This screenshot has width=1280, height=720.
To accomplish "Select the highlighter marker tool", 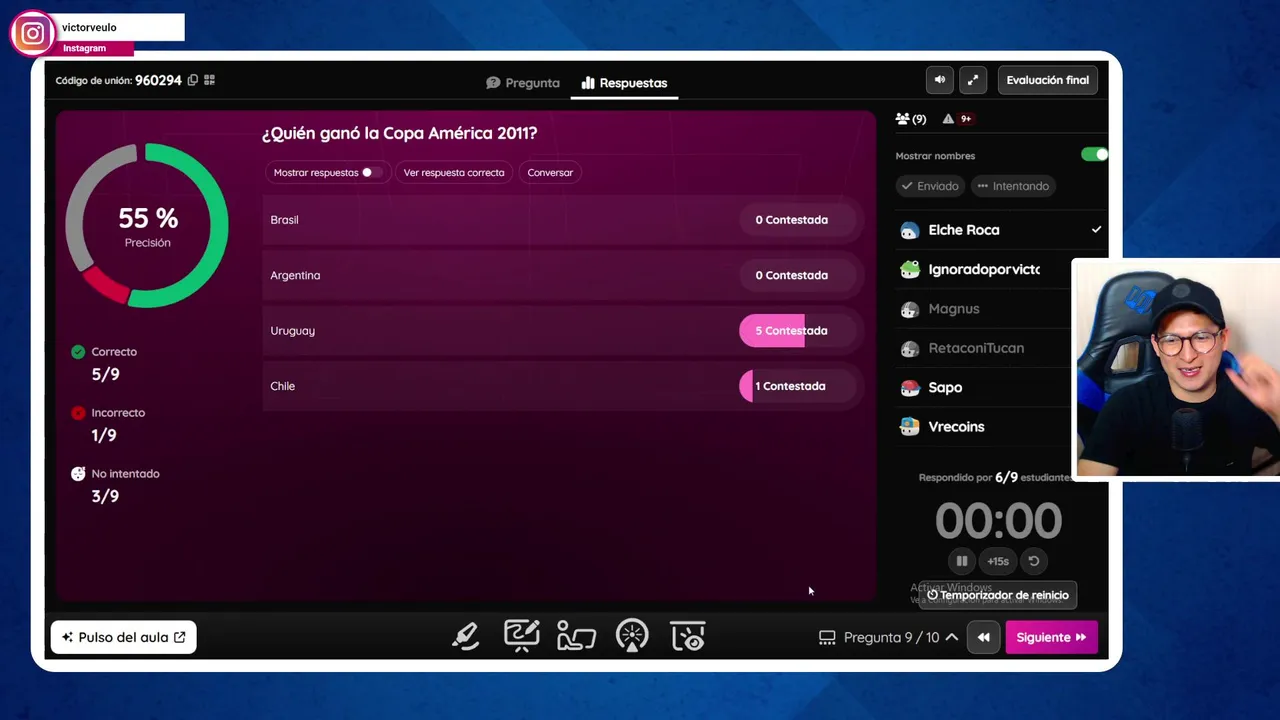I will point(466,636).
